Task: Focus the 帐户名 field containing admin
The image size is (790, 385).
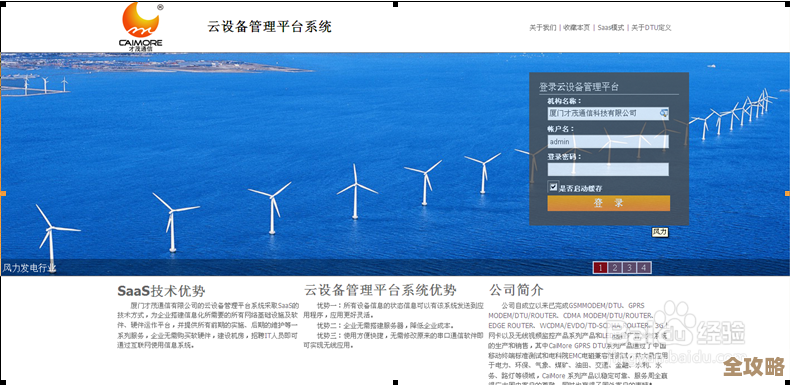Action: [x=608, y=142]
